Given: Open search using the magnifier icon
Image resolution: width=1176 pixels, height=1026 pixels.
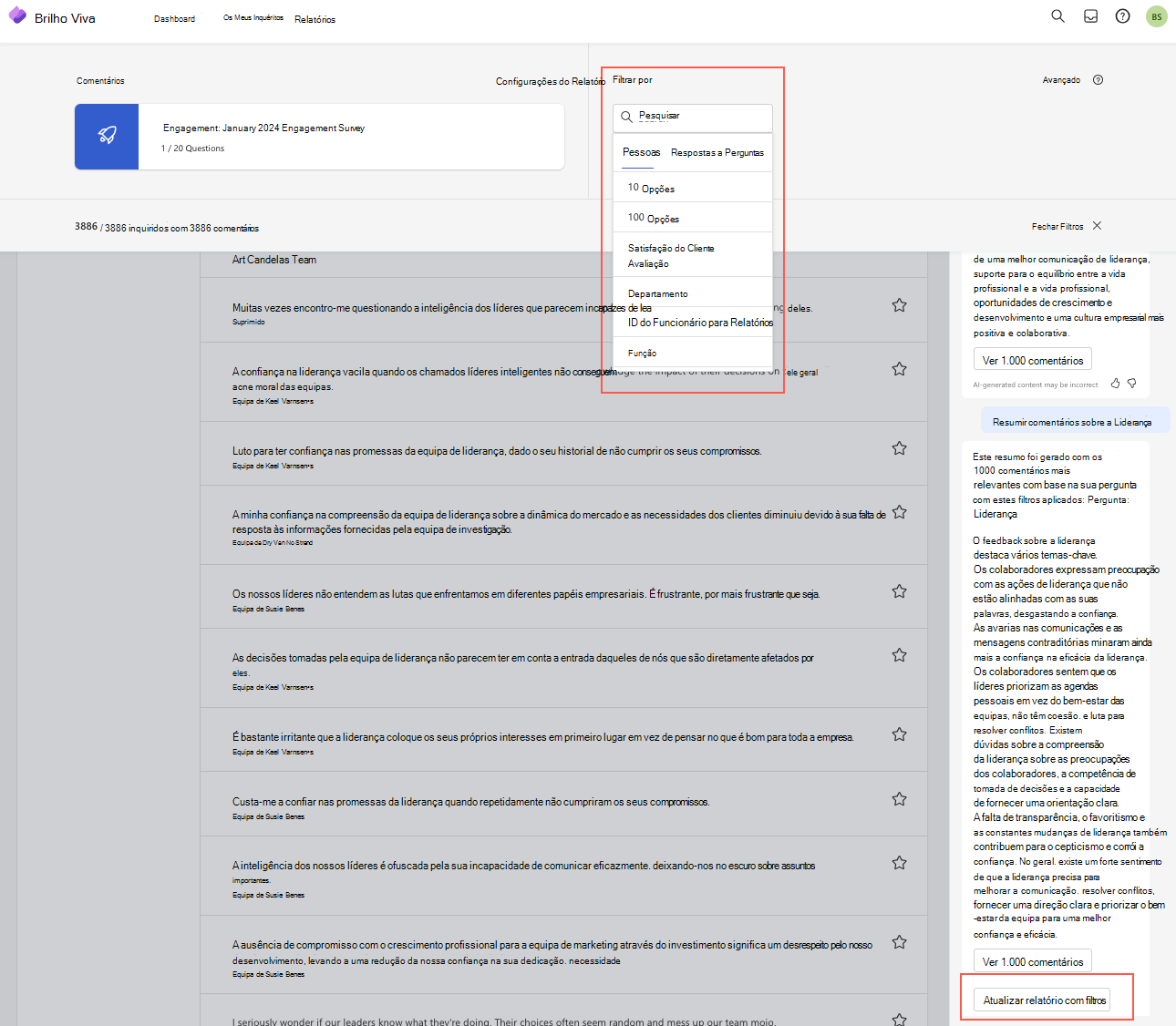Looking at the screenshot, I should [x=1057, y=16].
